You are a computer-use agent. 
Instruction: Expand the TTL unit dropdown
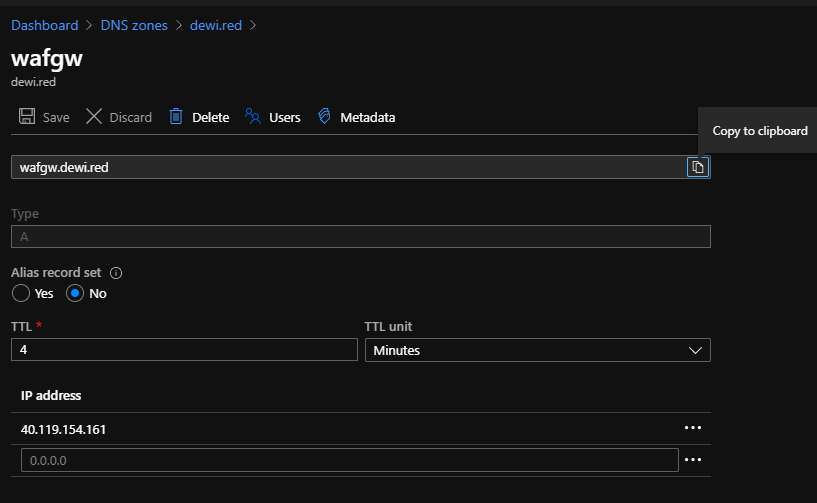[x=537, y=350]
